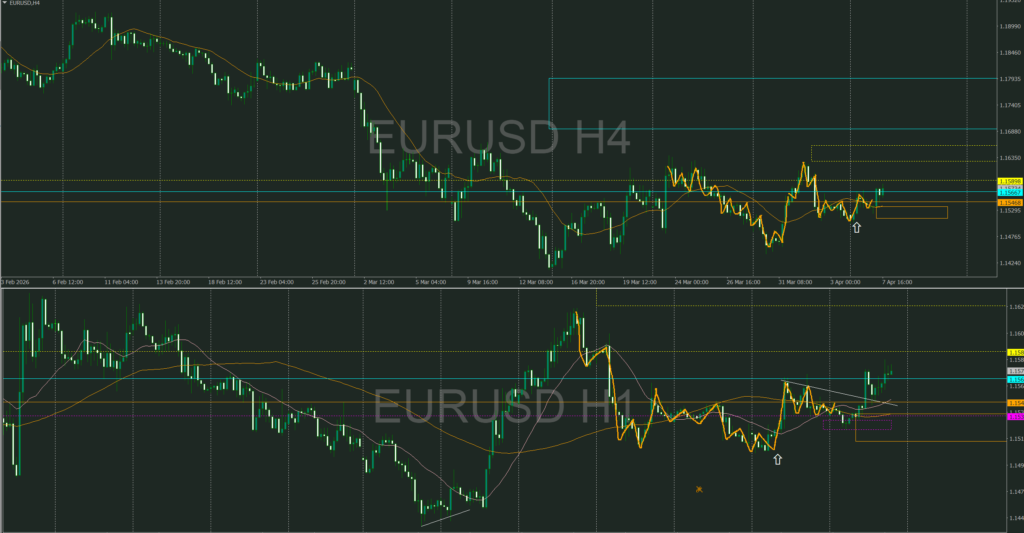The image size is (1024, 533).
Task: Click the up arrow marker on H1 chart
Action: 777,459
